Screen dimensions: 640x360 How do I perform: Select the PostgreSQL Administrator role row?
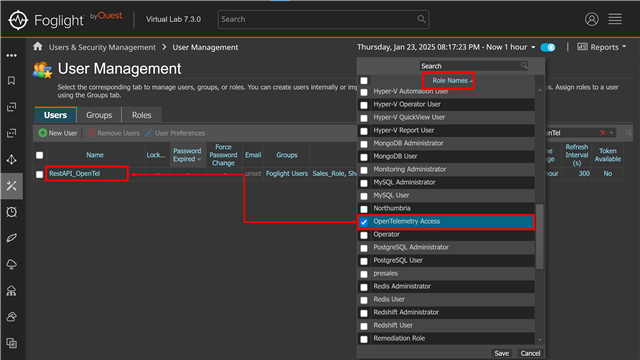coord(446,247)
